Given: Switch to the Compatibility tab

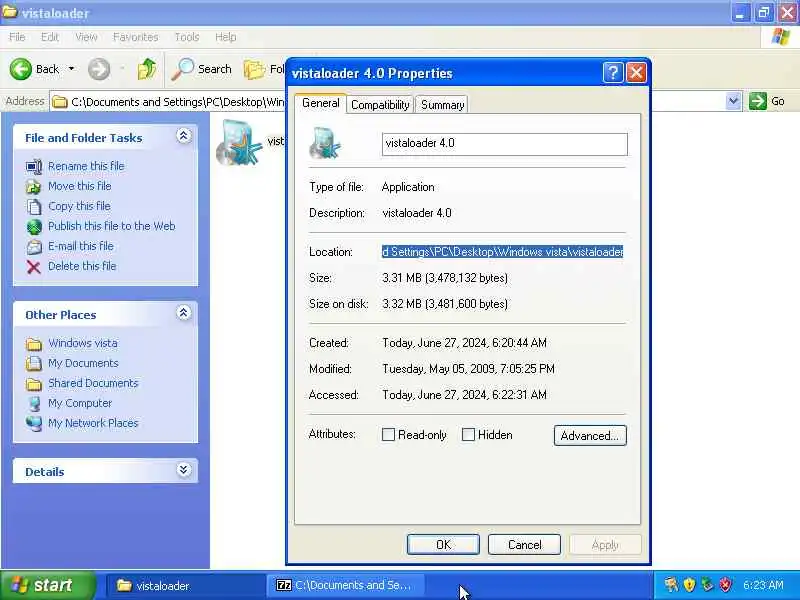Looking at the screenshot, I should [380, 105].
